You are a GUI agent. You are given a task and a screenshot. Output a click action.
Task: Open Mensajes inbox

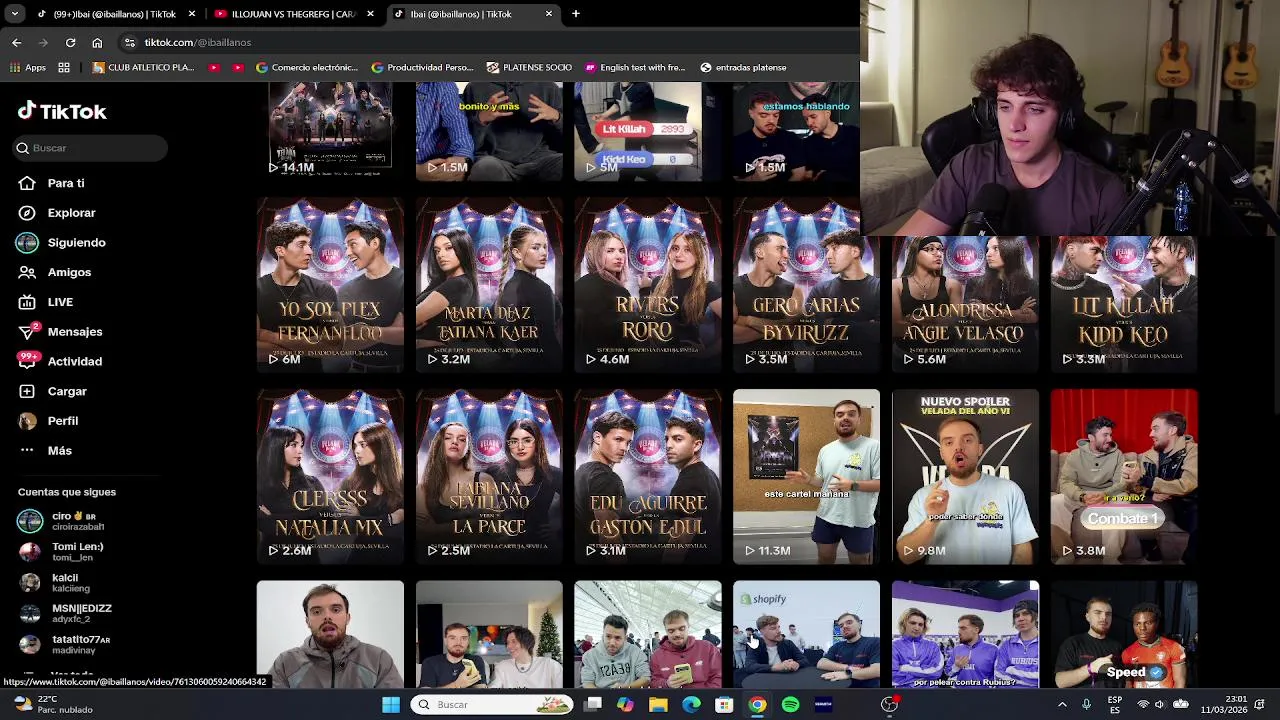pyautogui.click(x=75, y=331)
